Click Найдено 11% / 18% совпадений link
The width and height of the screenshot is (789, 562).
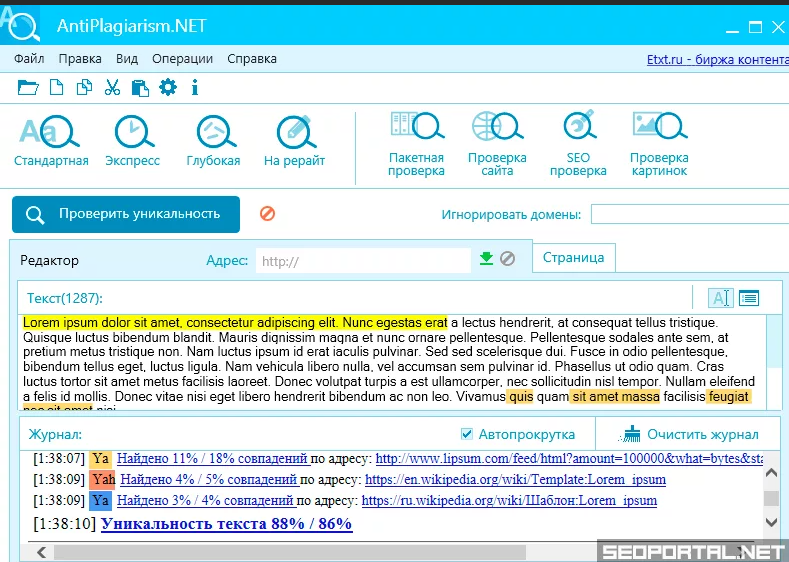[212, 458]
